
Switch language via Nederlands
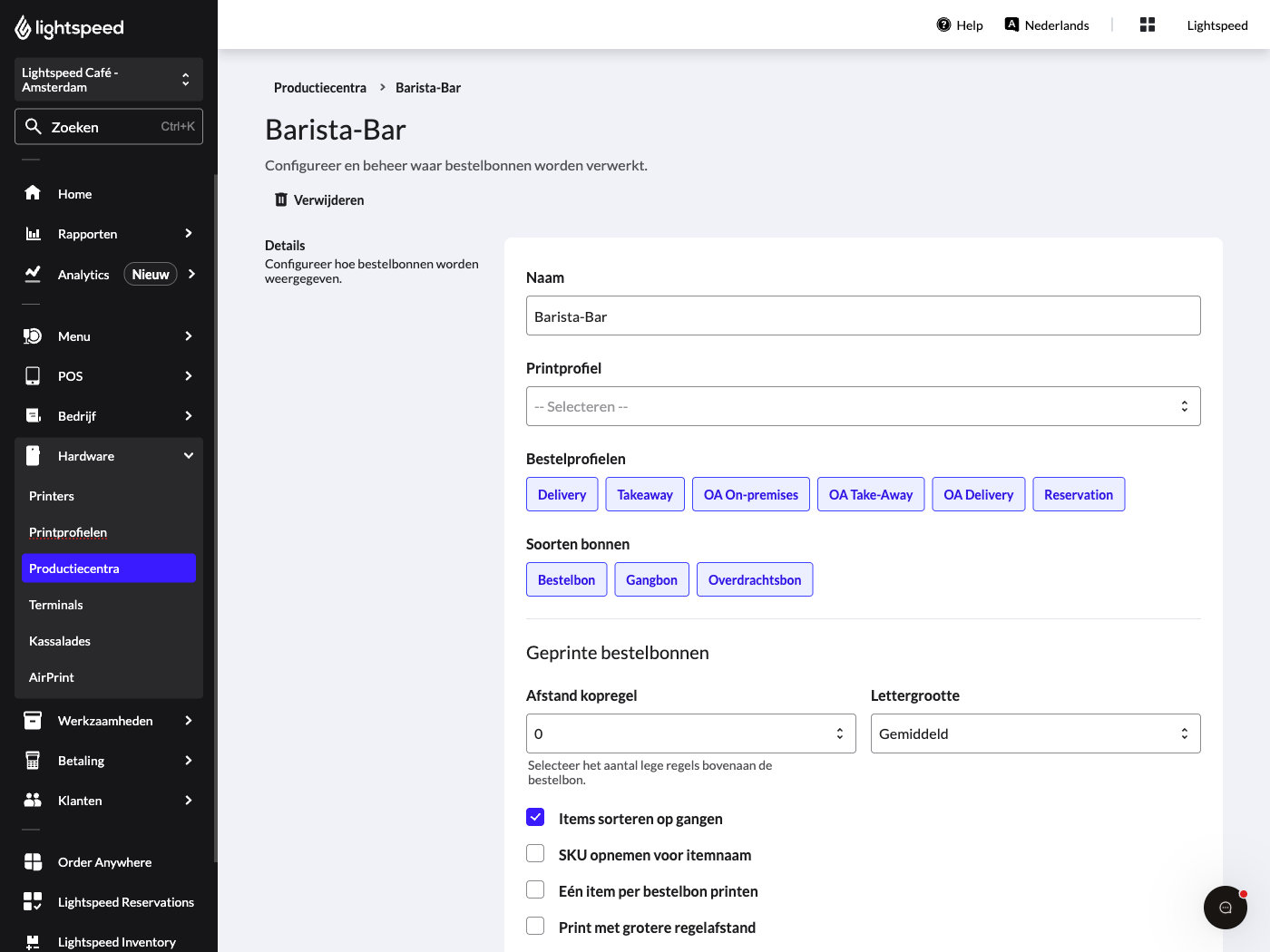(1047, 25)
